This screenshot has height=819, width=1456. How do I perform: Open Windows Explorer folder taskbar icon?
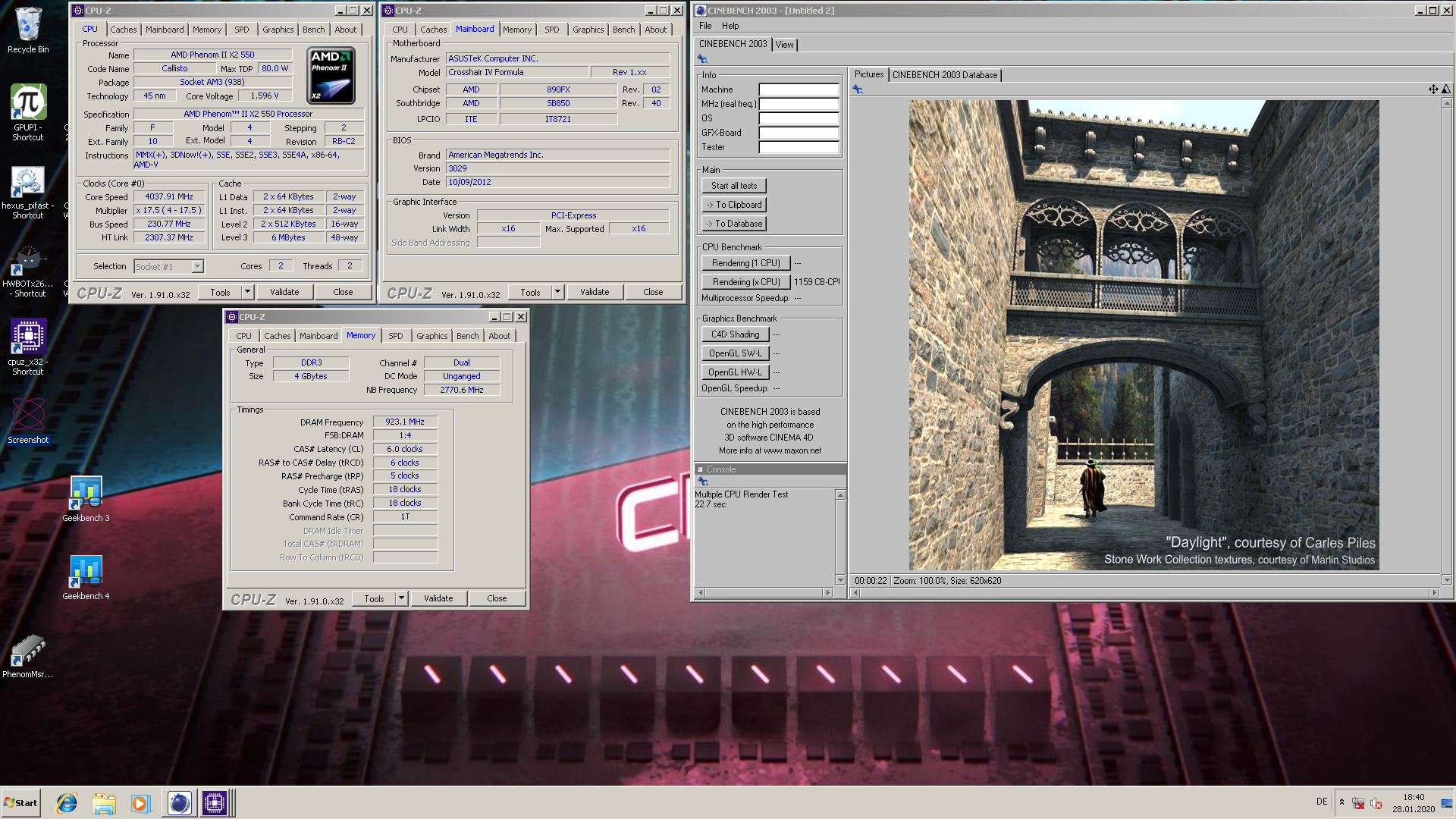point(104,803)
